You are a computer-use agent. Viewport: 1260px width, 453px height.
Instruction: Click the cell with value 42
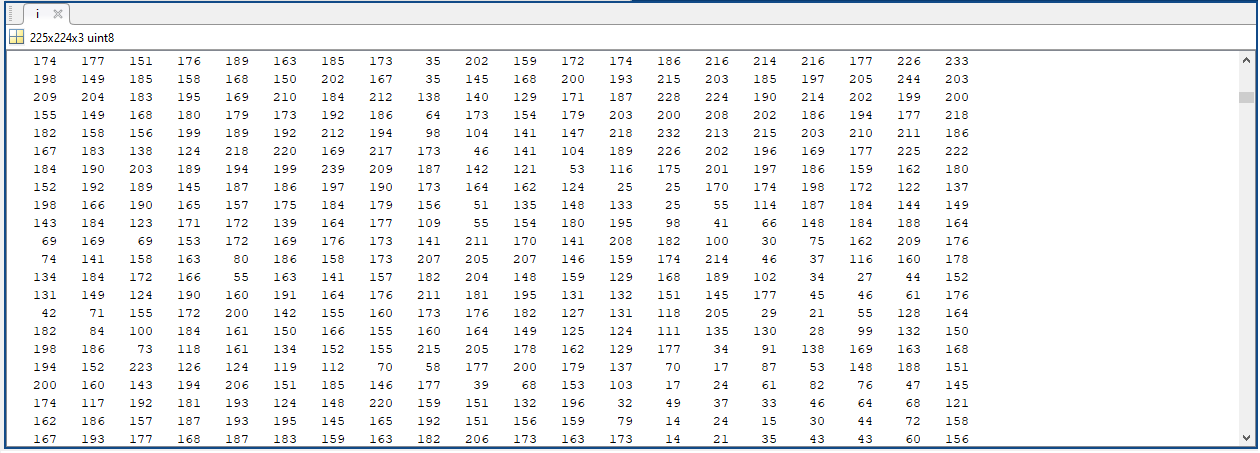click(49, 313)
